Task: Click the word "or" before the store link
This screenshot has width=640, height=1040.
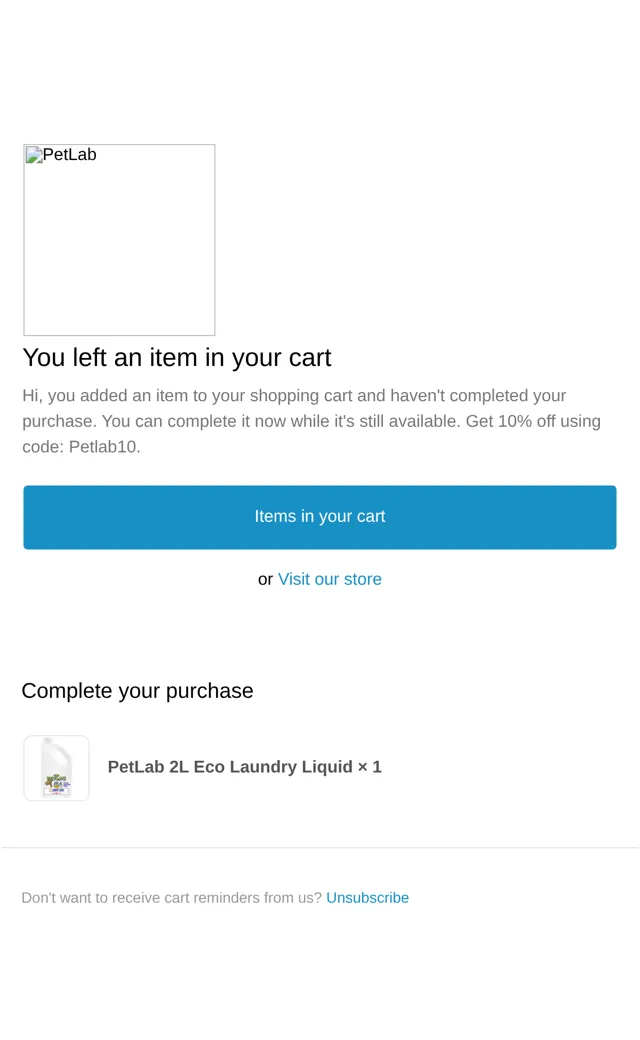Action: pyautogui.click(x=265, y=580)
